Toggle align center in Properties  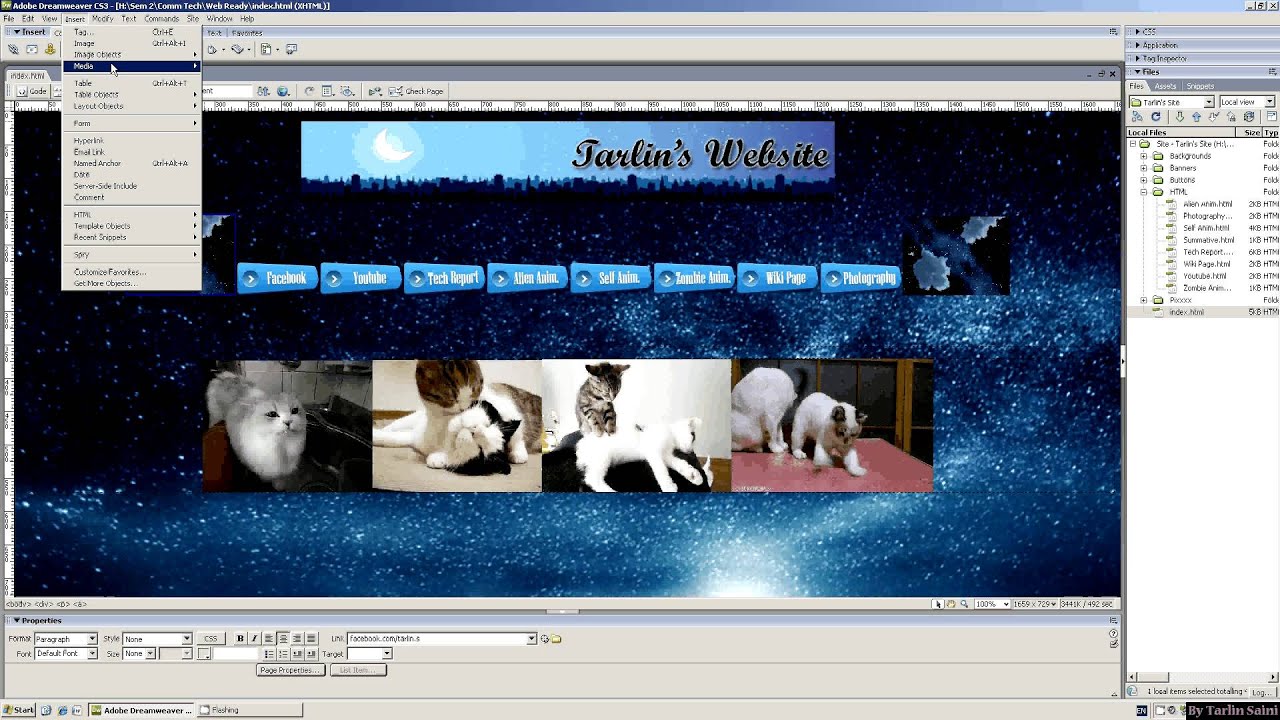point(283,639)
